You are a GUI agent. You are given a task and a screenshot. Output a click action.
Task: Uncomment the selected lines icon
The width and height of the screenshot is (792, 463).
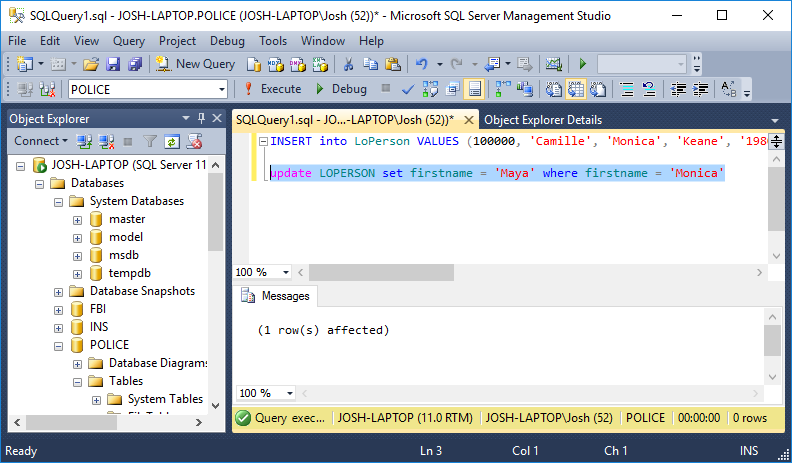coord(649,89)
